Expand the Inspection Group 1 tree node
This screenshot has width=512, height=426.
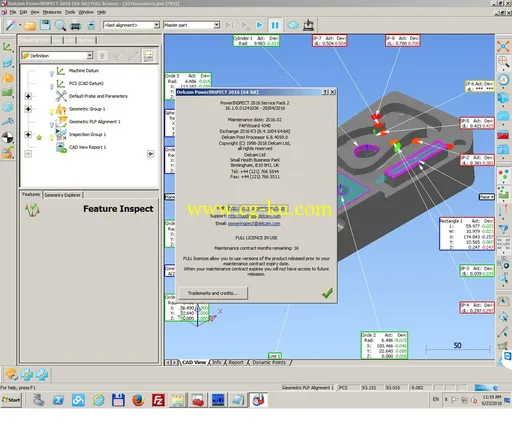28,134
